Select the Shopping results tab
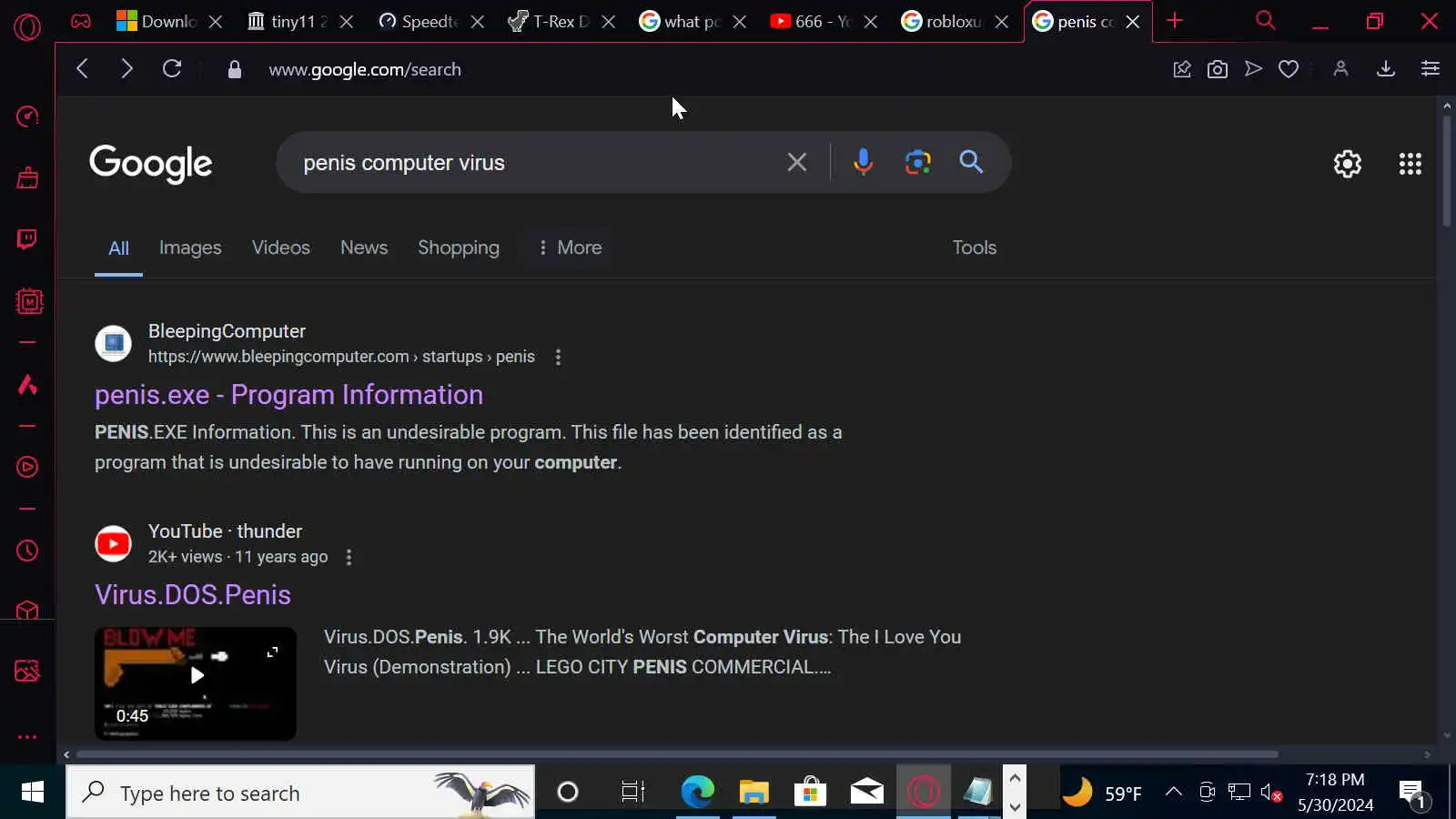The image size is (1456, 819). 459,248
